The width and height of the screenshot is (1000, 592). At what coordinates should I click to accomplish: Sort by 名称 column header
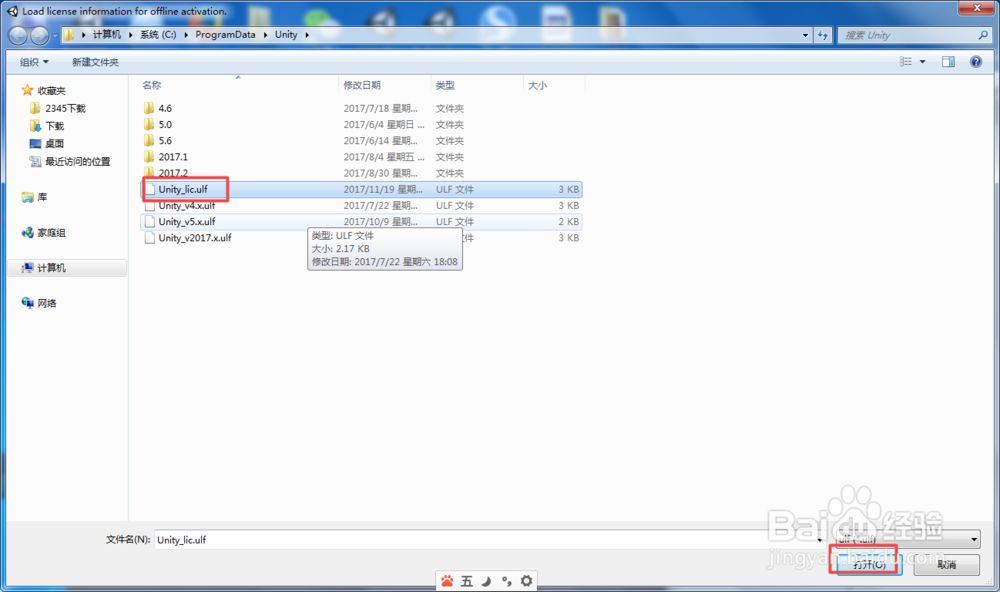pyautogui.click(x=151, y=85)
